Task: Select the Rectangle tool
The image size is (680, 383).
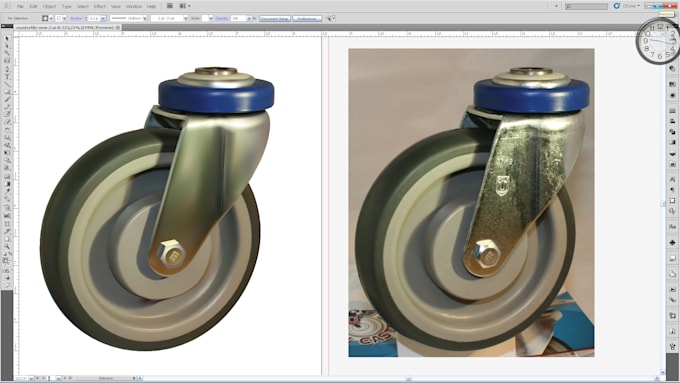Action: coord(7,92)
